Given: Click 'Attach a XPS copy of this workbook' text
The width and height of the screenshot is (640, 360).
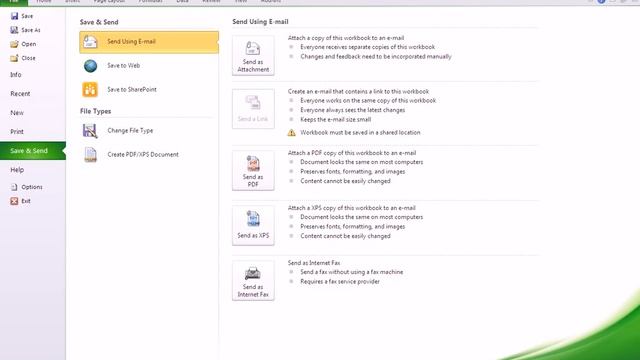Looking at the screenshot, I should point(351,208).
